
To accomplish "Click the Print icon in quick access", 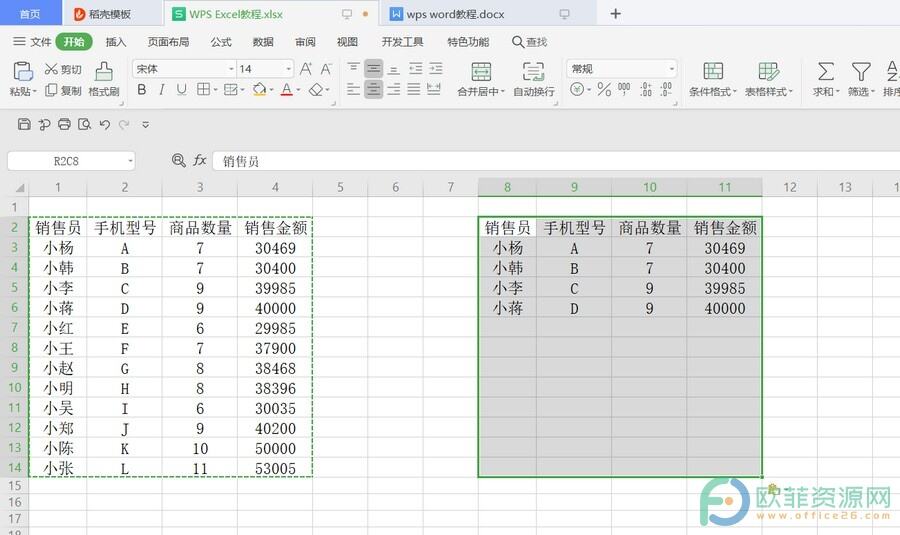I will click(64, 124).
